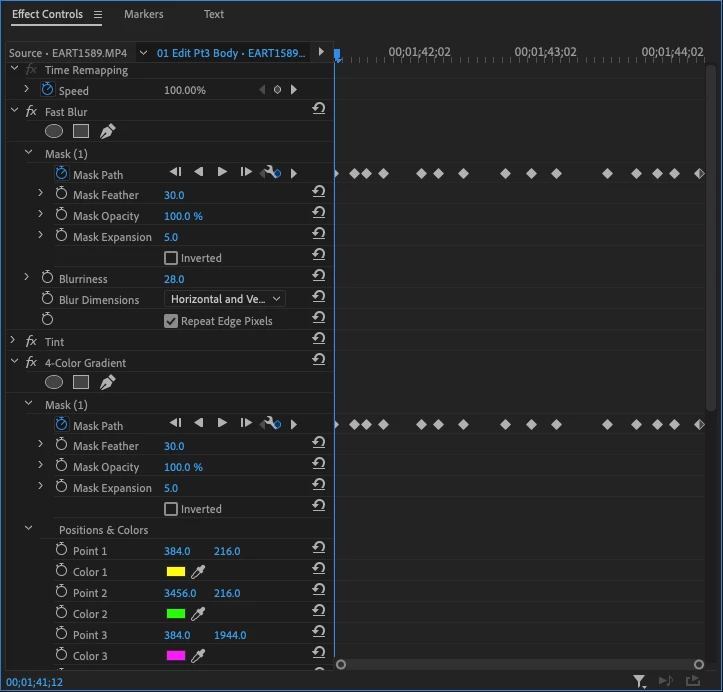Create 4-point polygon mask under Fast Blur
723x692 pixels.
[81, 131]
